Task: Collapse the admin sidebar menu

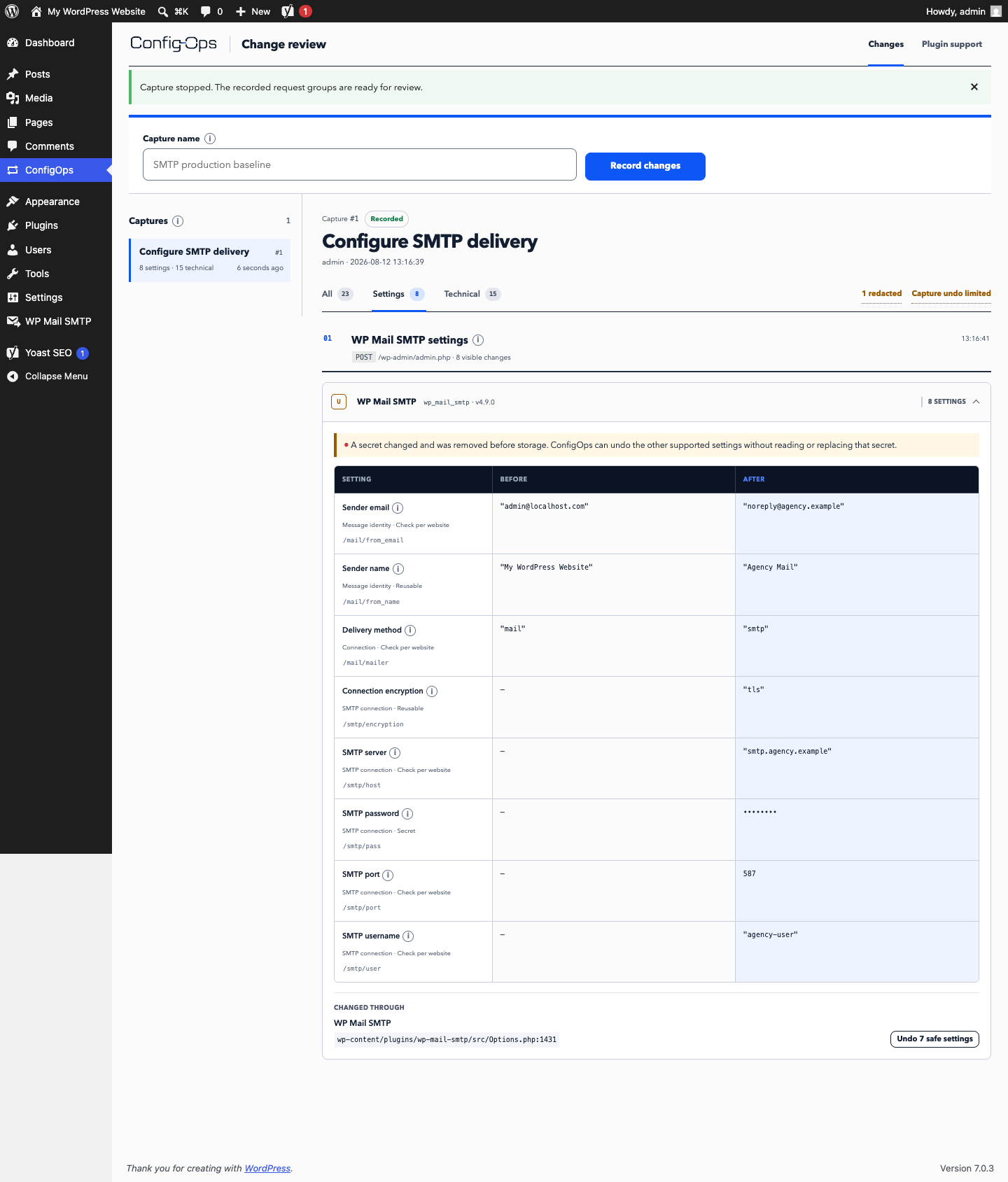Action: (56, 377)
